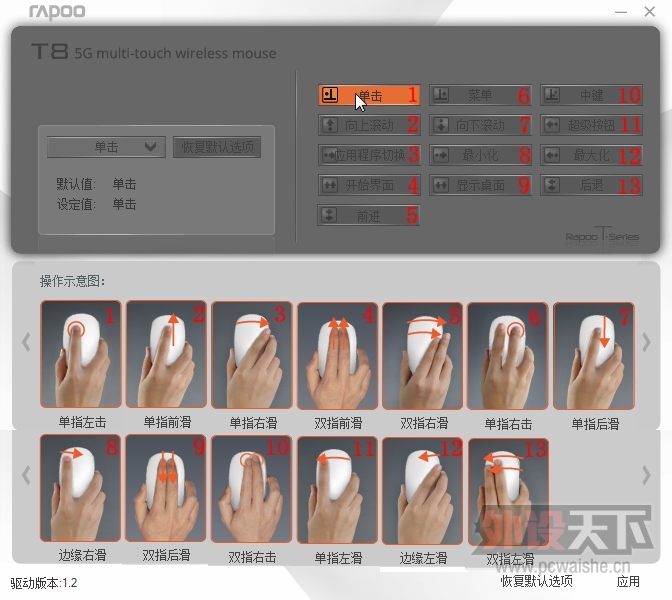The image size is (672, 600).
Task: Select the 前进 gesture button
Action: 369,215
